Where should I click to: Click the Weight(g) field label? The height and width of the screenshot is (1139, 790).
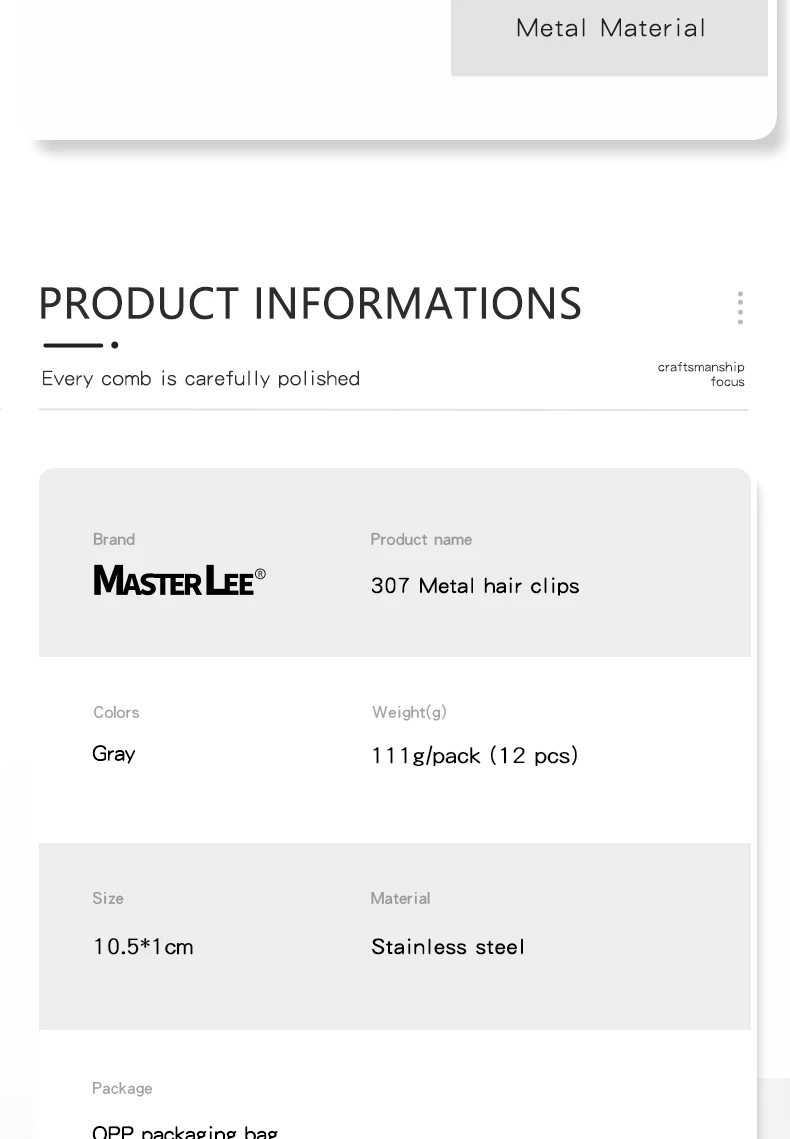coord(410,712)
